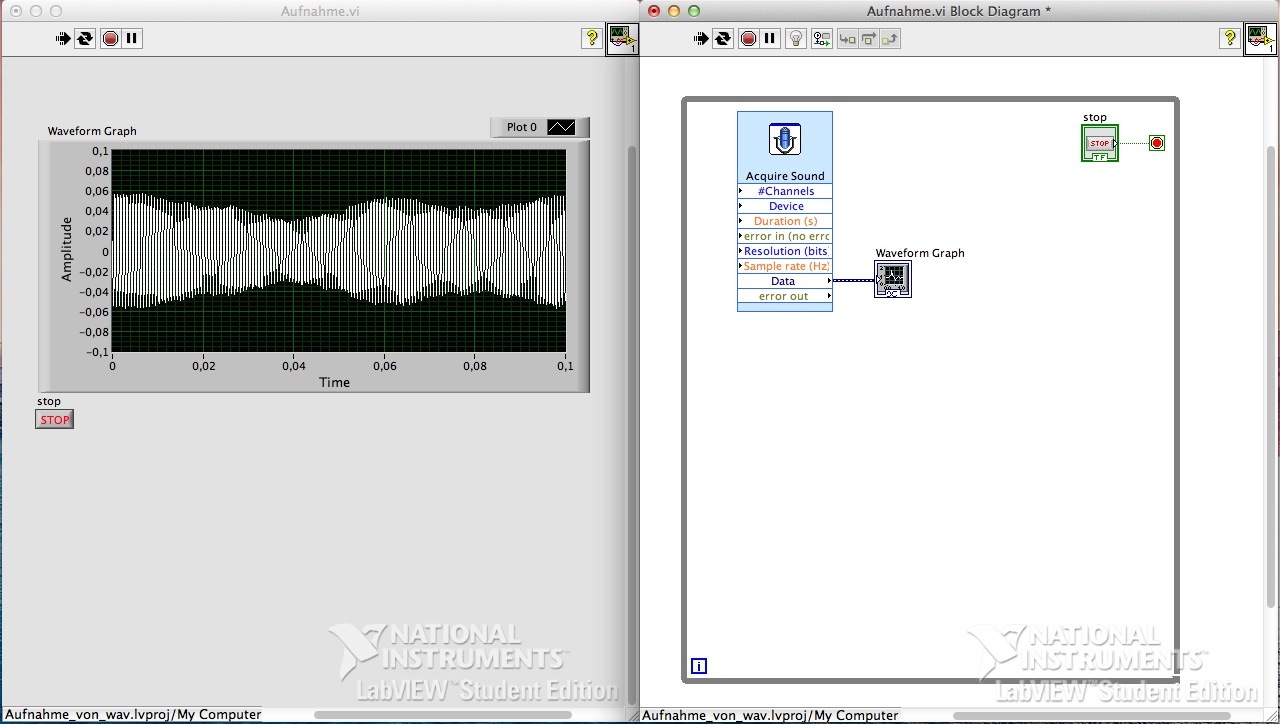Screen dimensions: 1280x724
Task: Click the 'stop' label above the STOP button
Action: click(49, 402)
